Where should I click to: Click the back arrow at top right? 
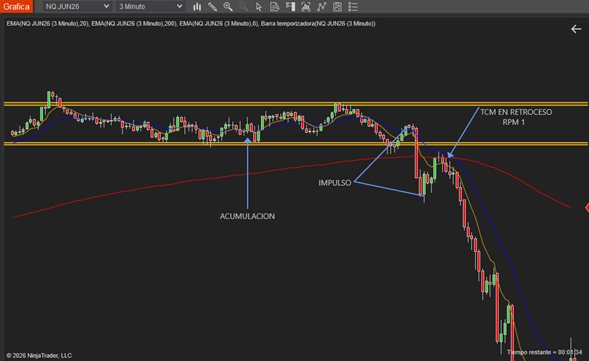(x=576, y=29)
